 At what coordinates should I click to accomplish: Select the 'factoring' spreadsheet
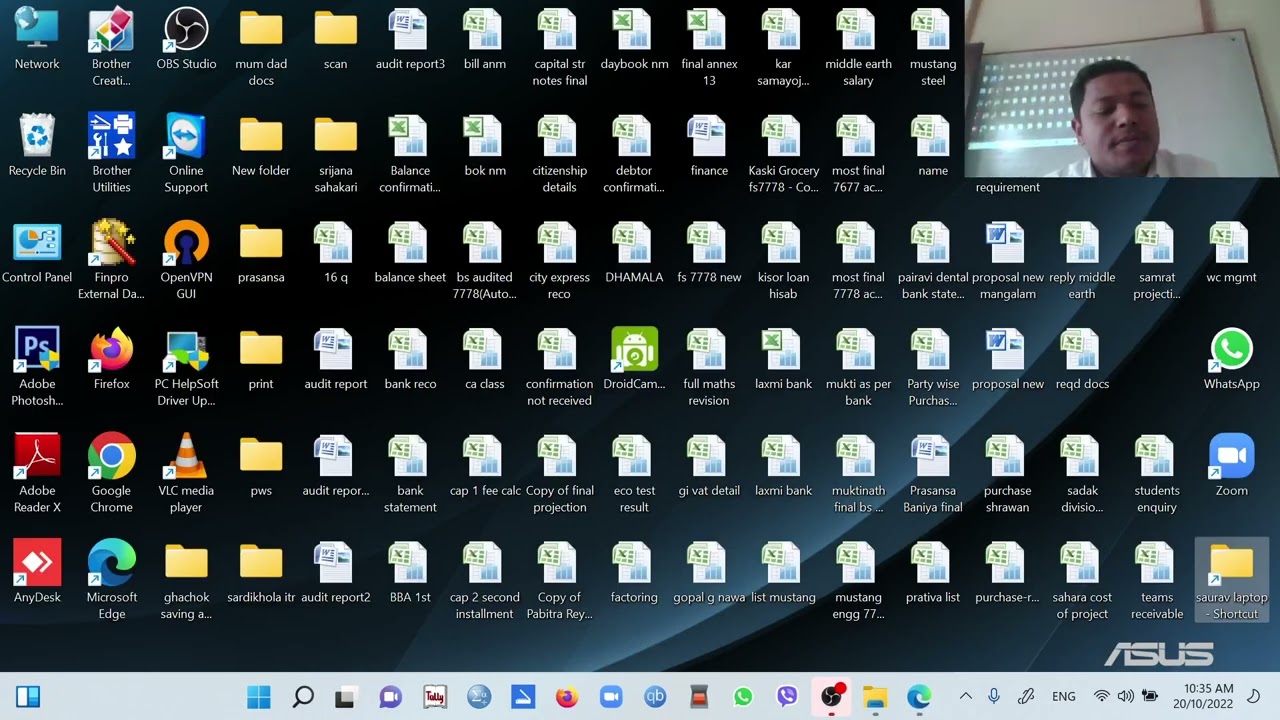tap(634, 573)
